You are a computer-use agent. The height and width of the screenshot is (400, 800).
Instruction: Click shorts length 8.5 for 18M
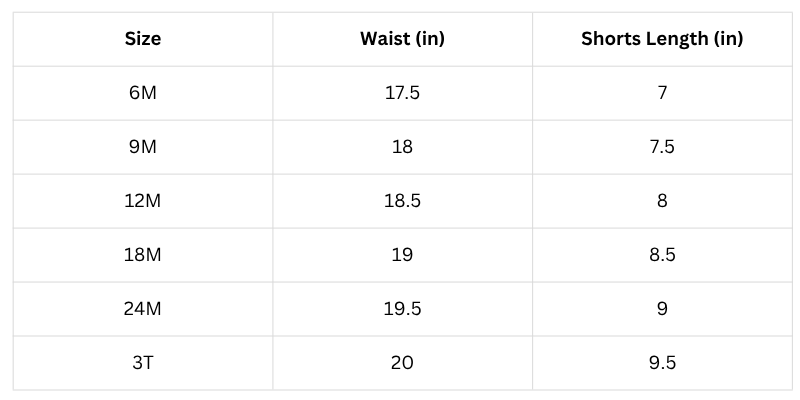tap(662, 255)
